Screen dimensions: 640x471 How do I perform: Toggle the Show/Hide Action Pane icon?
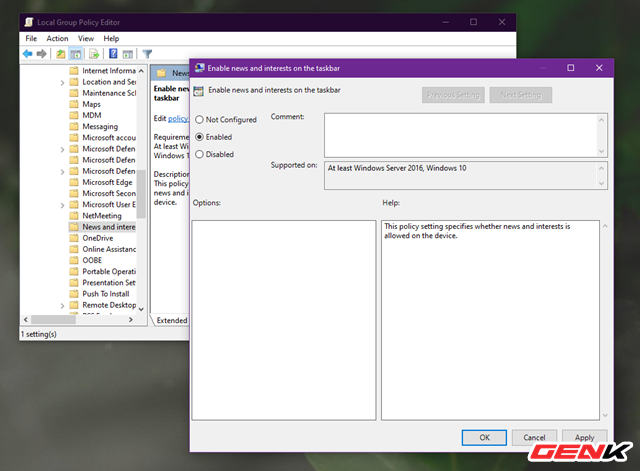(128, 54)
